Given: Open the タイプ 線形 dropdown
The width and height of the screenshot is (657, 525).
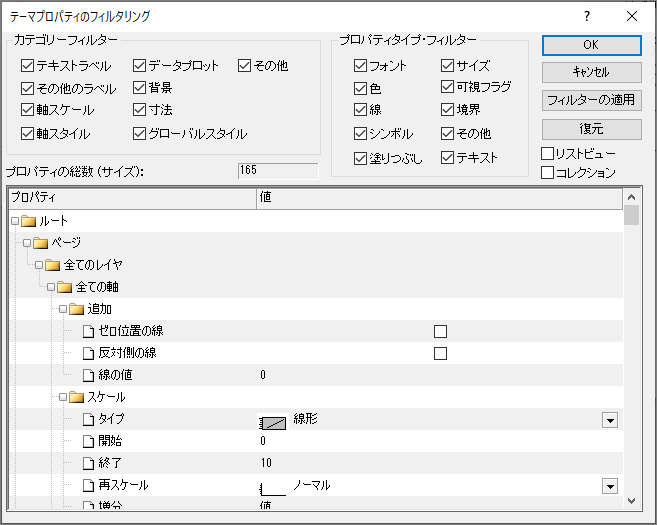Looking at the screenshot, I should tap(610, 420).
